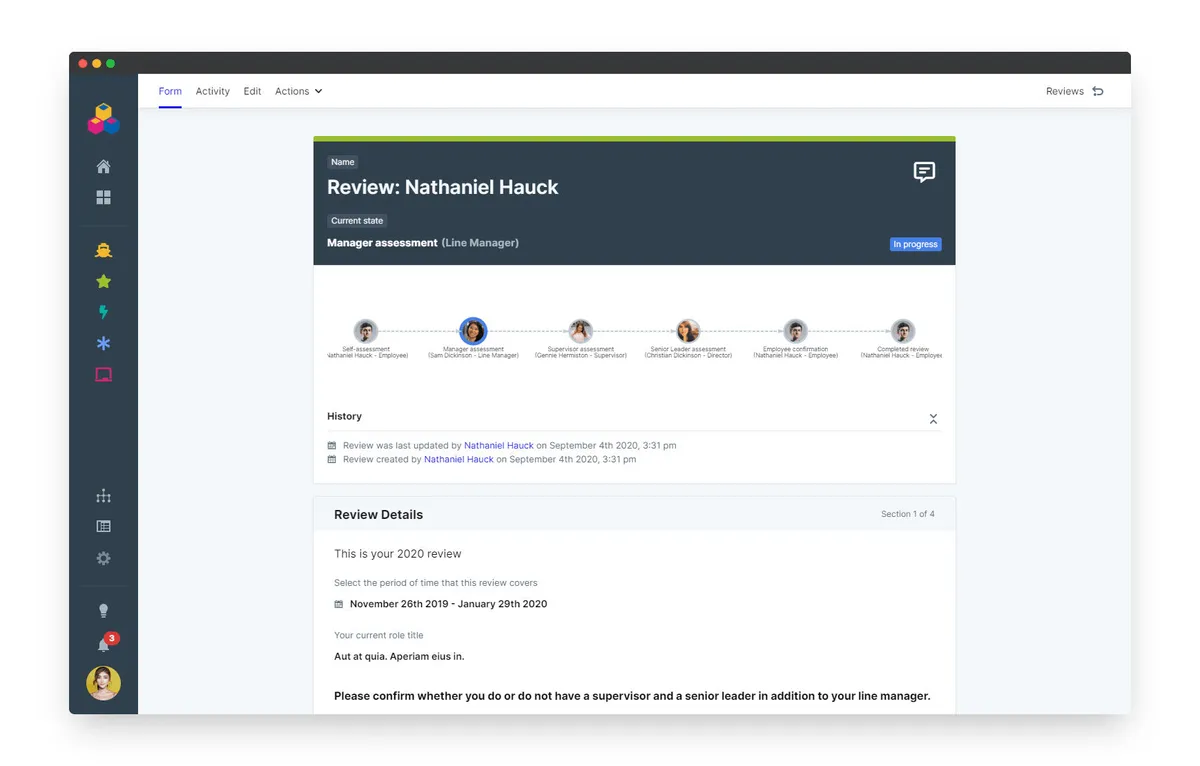Select the pink monitor icon in sidebar
Image resolution: width=1200 pixels, height=766 pixels.
point(103,375)
